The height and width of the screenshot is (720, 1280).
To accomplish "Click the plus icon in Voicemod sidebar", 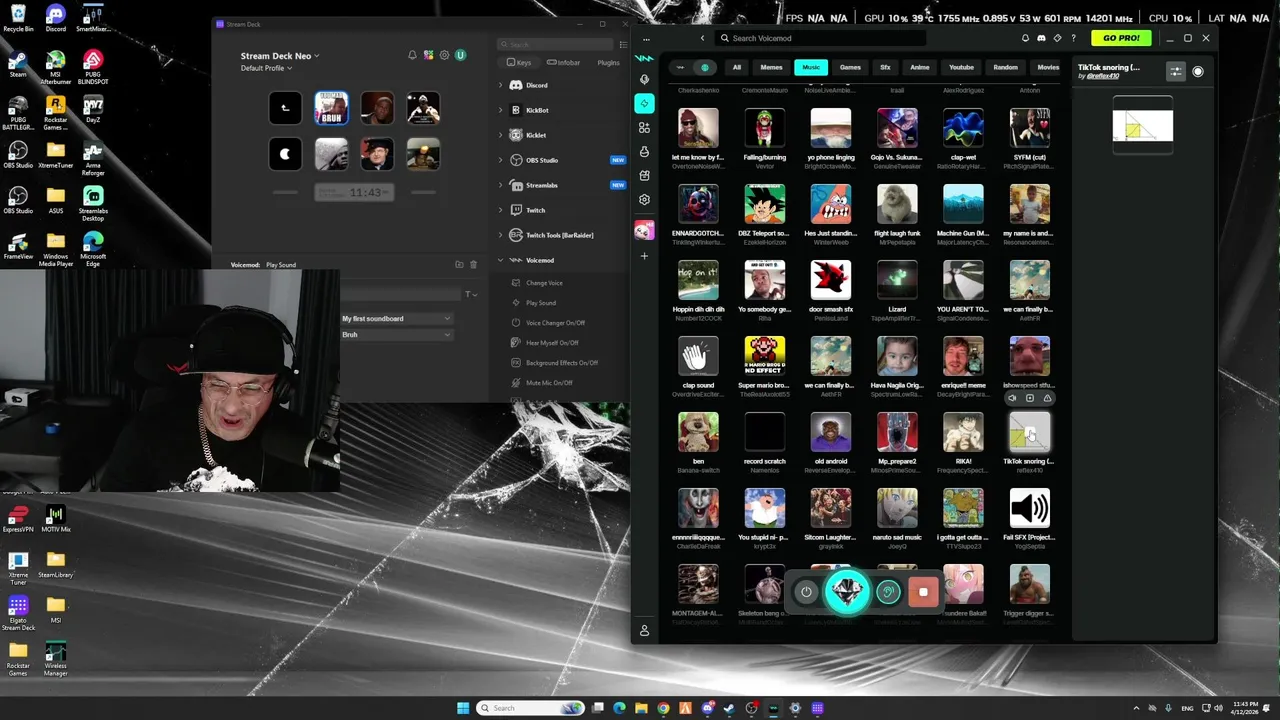I will coord(644,256).
